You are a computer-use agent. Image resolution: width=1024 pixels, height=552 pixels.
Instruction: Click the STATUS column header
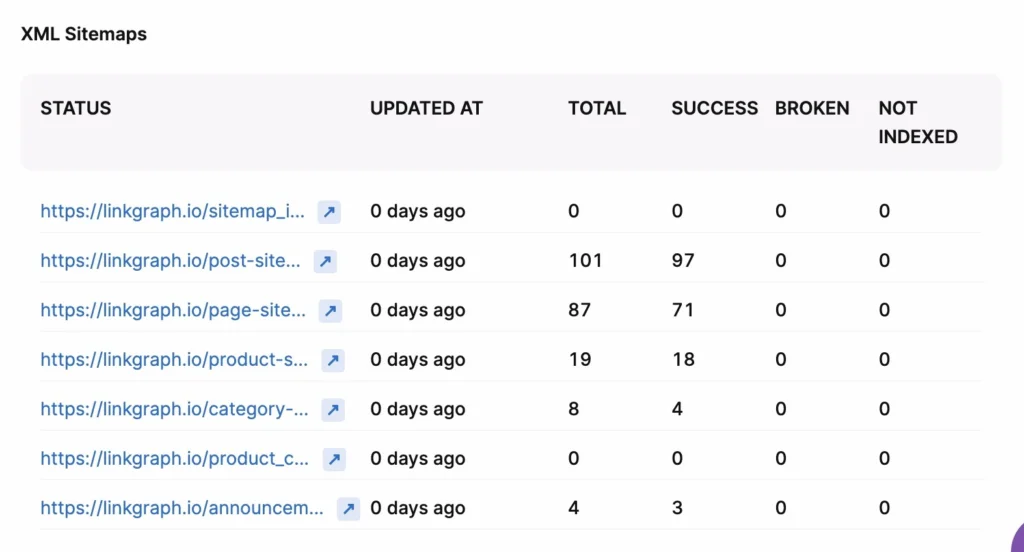(x=76, y=108)
